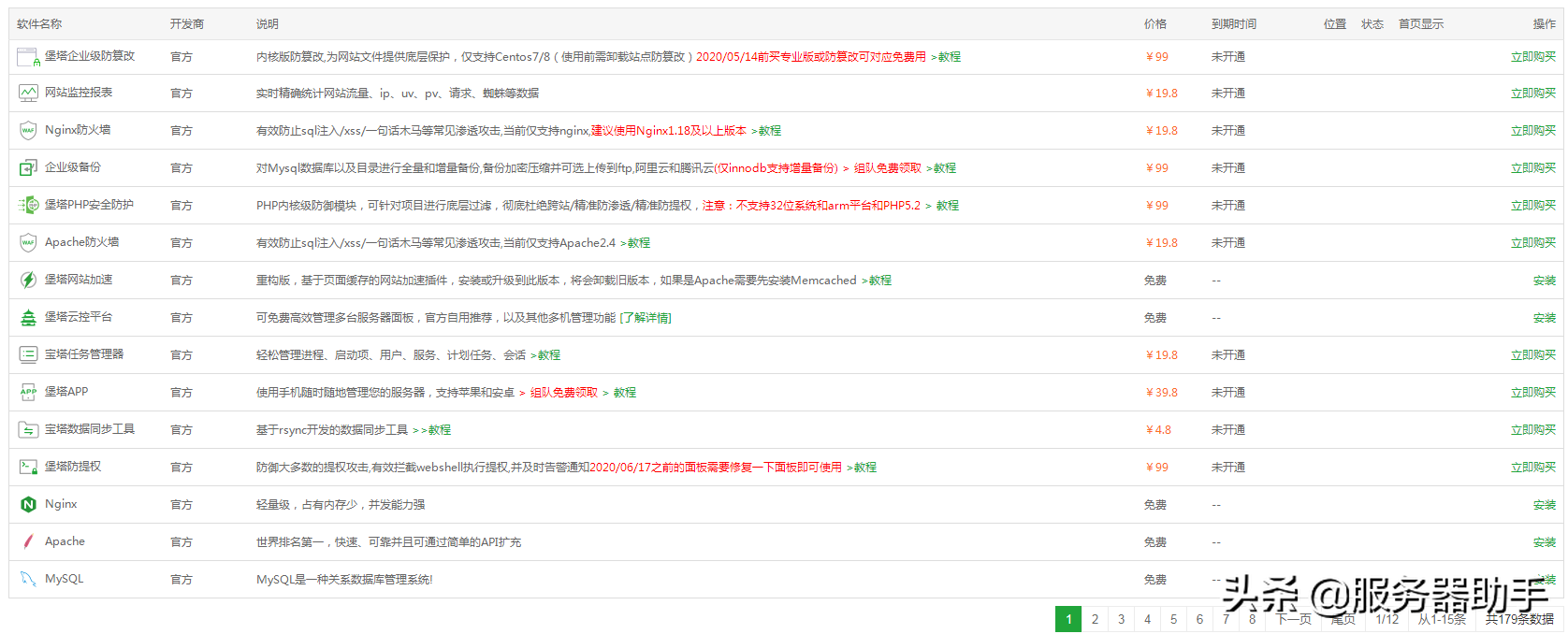Select current page 1 button

pos(1068,619)
